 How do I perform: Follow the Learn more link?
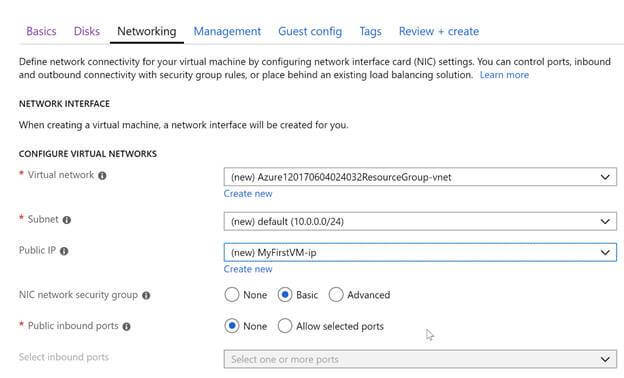(504, 75)
